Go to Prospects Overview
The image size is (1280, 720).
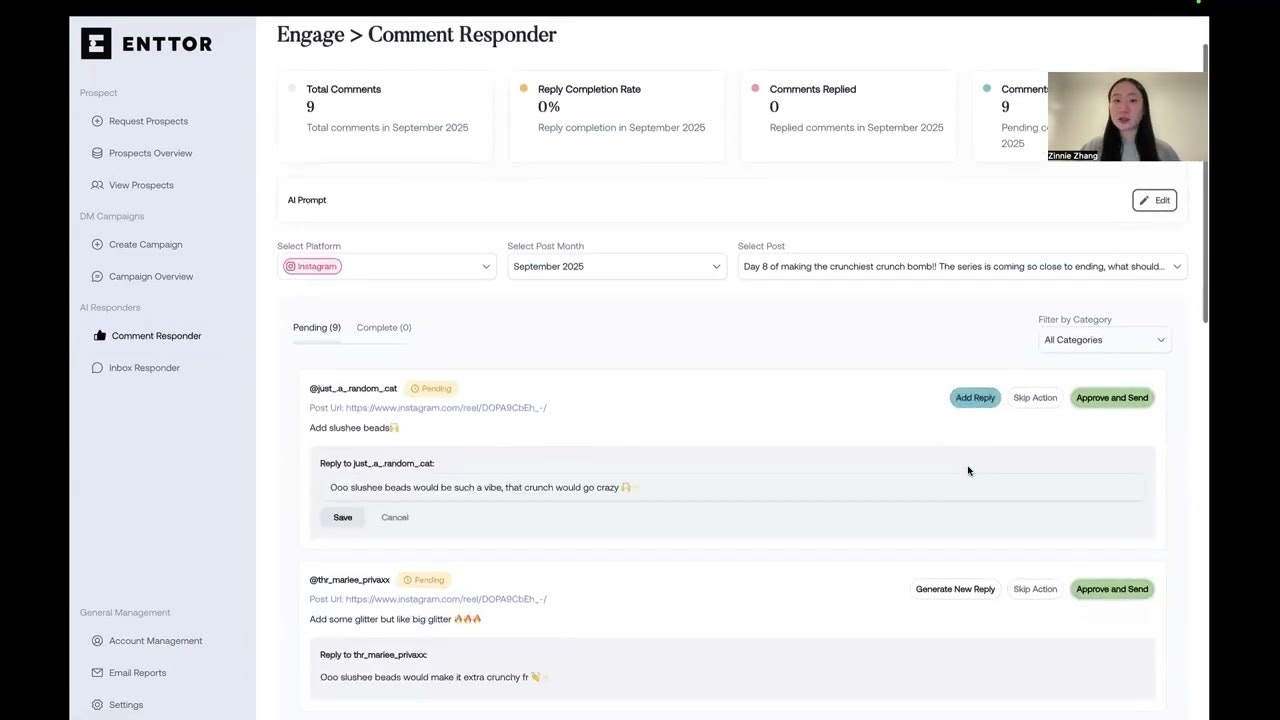tap(150, 153)
